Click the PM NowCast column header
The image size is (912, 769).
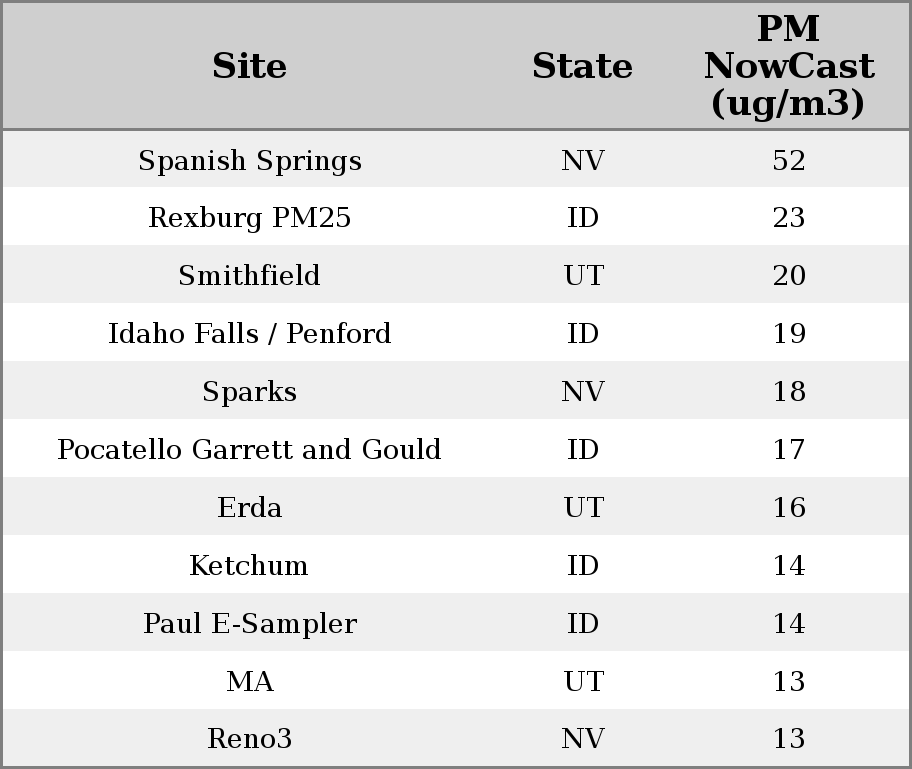788,66
